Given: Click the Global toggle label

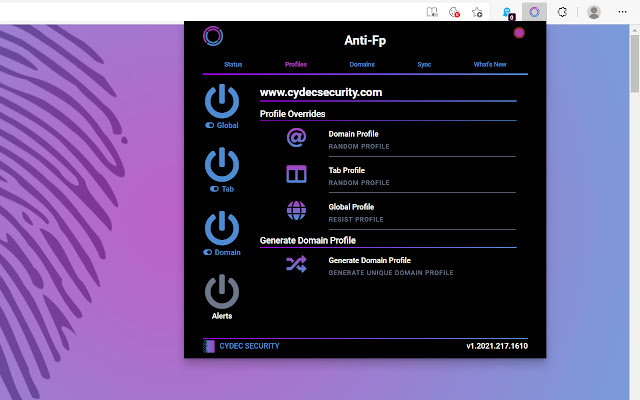Looking at the screenshot, I should point(222,125).
